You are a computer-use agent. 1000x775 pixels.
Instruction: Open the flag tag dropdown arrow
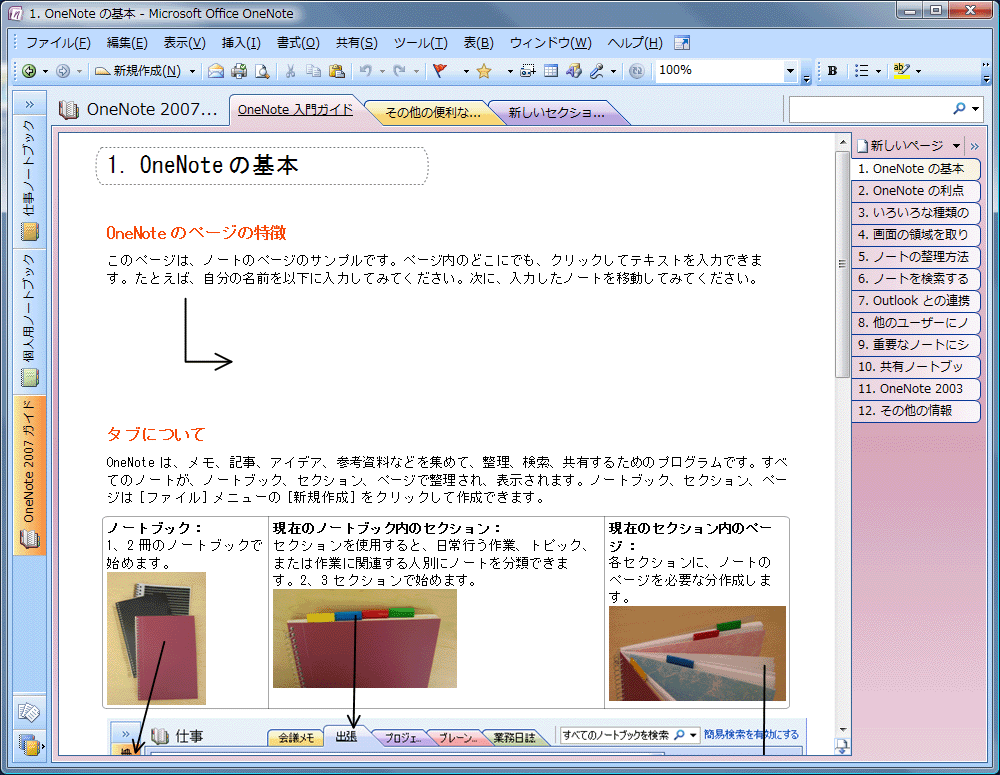coord(466,71)
